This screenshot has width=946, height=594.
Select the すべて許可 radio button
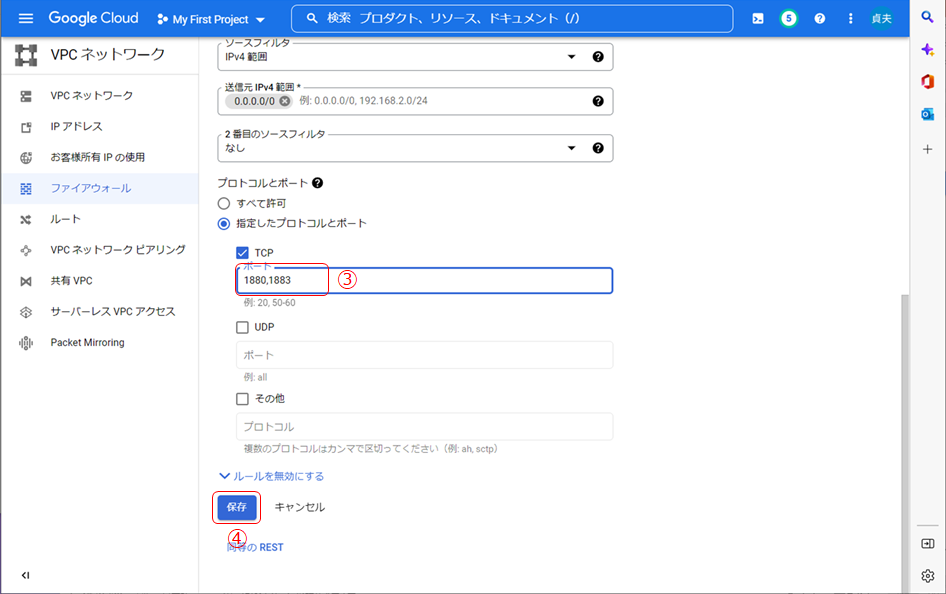point(224,203)
